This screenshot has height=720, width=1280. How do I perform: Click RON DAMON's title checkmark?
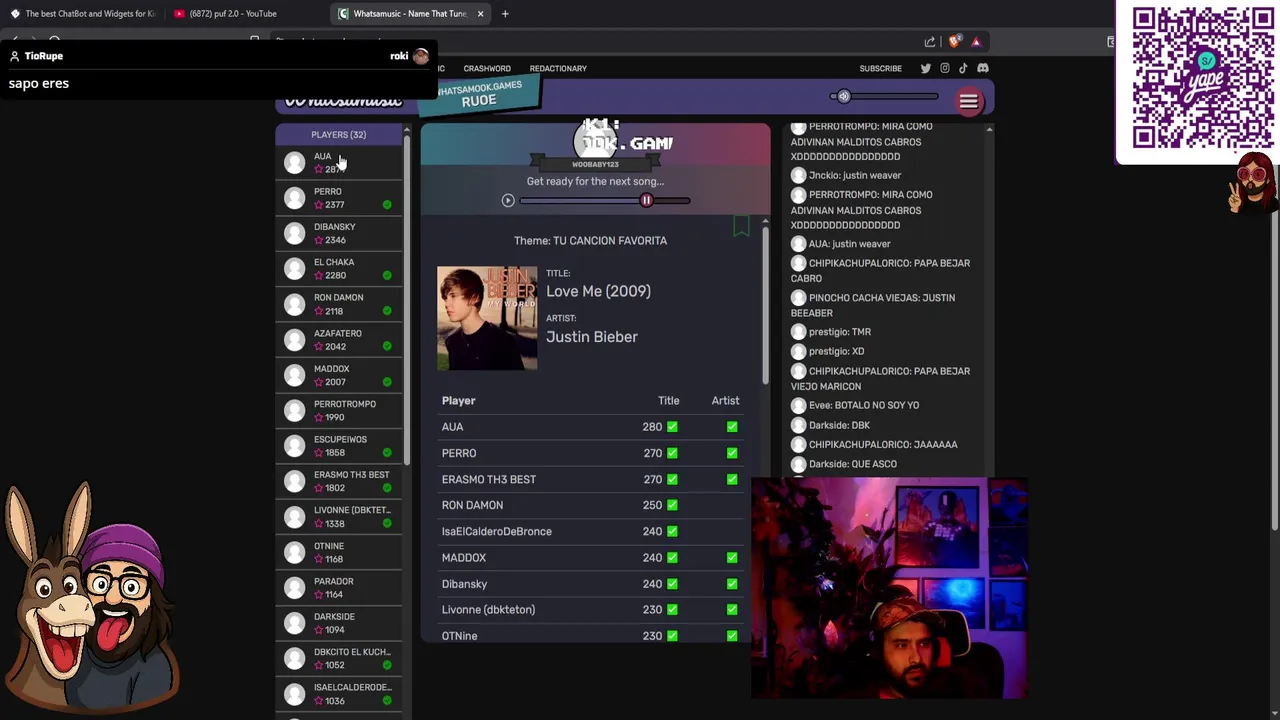[x=672, y=505]
